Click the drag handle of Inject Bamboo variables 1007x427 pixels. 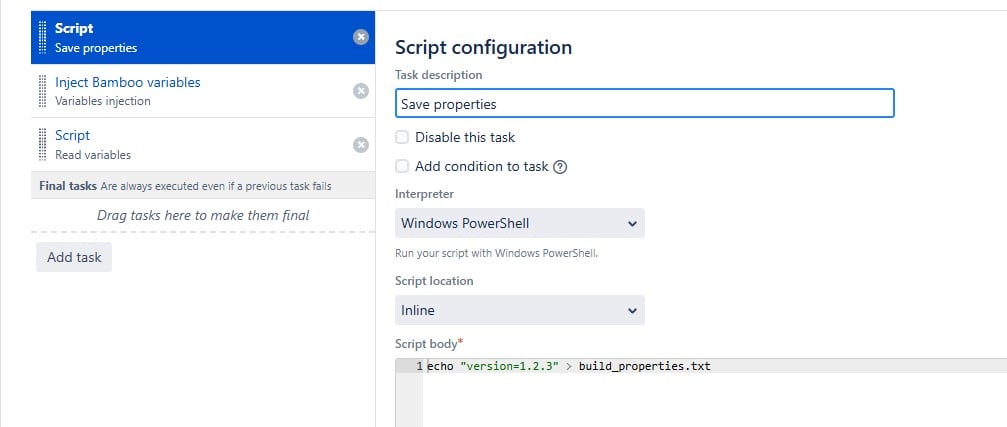pyautogui.click(x=42, y=91)
